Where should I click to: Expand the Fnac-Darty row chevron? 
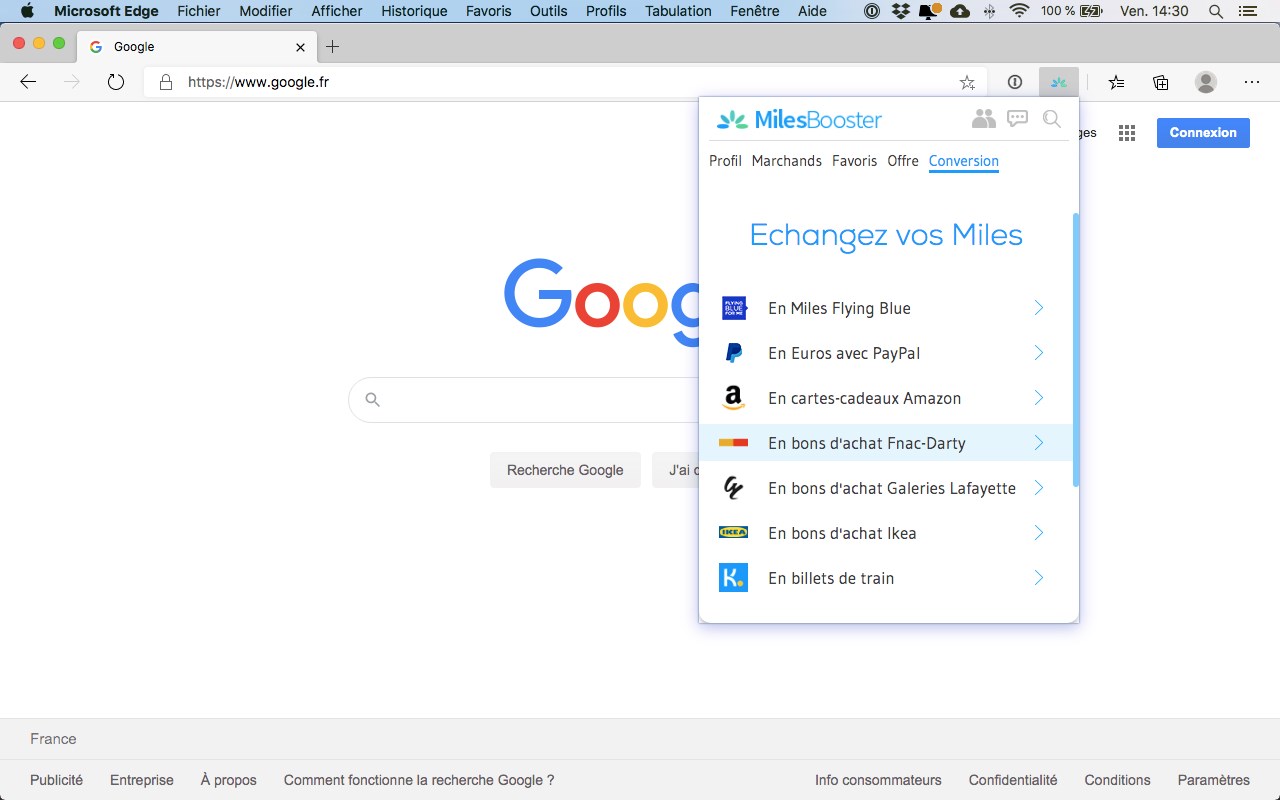pos(1039,443)
